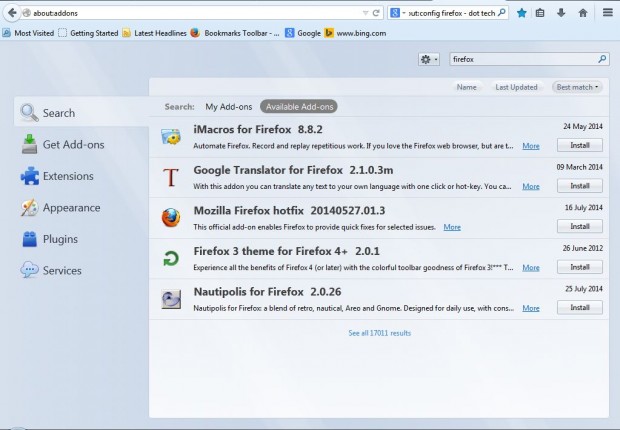620x430 pixels.
Task: Open the downloads arrow icon
Action: (x=561, y=13)
